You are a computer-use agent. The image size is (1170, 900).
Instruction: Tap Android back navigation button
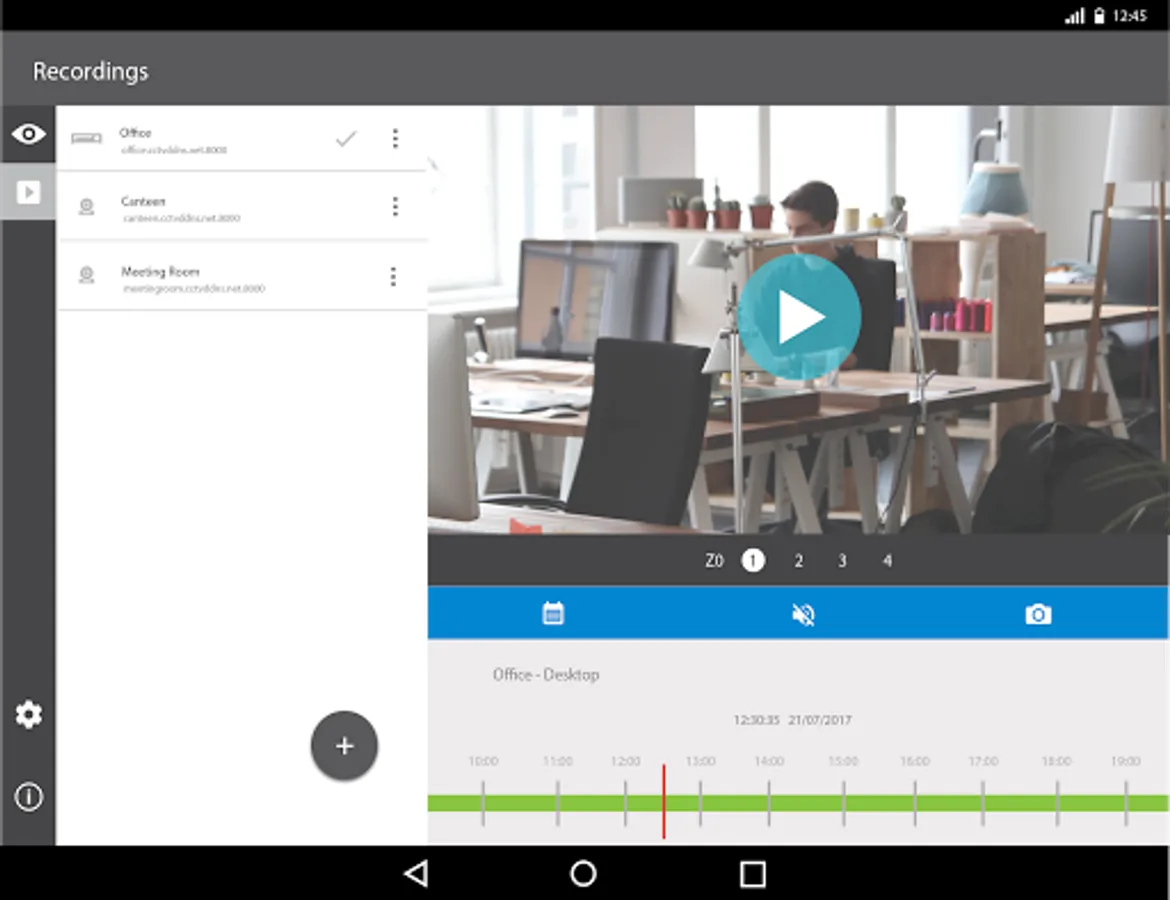point(416,874)
